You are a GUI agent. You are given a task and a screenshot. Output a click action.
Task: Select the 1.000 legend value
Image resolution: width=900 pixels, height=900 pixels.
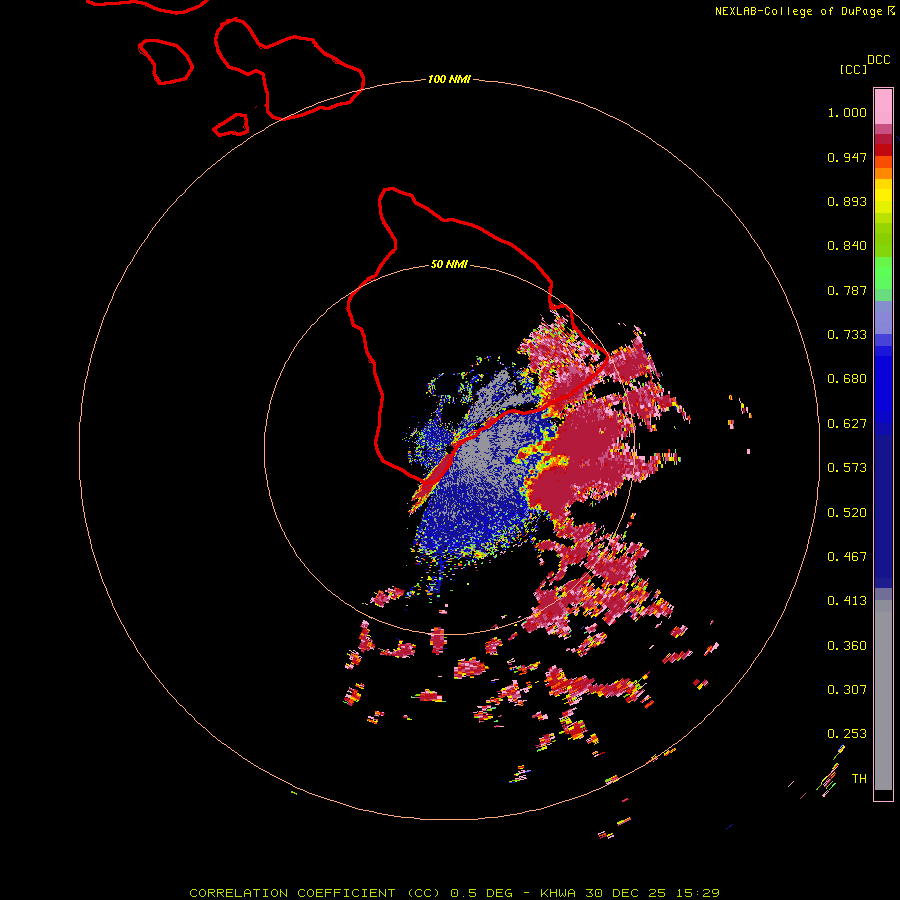click(847, 112)
